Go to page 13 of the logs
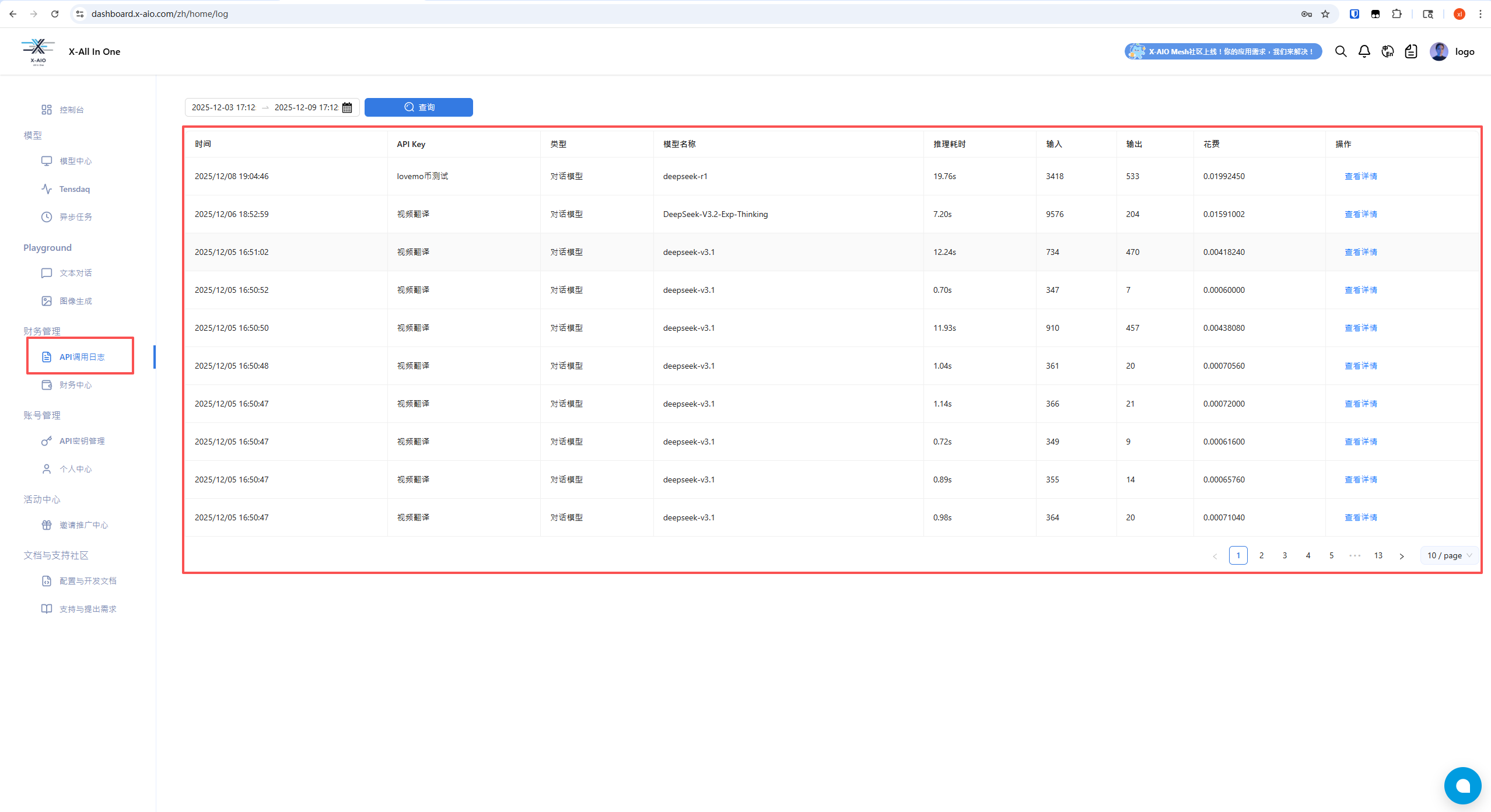 tap(1378, 555)
